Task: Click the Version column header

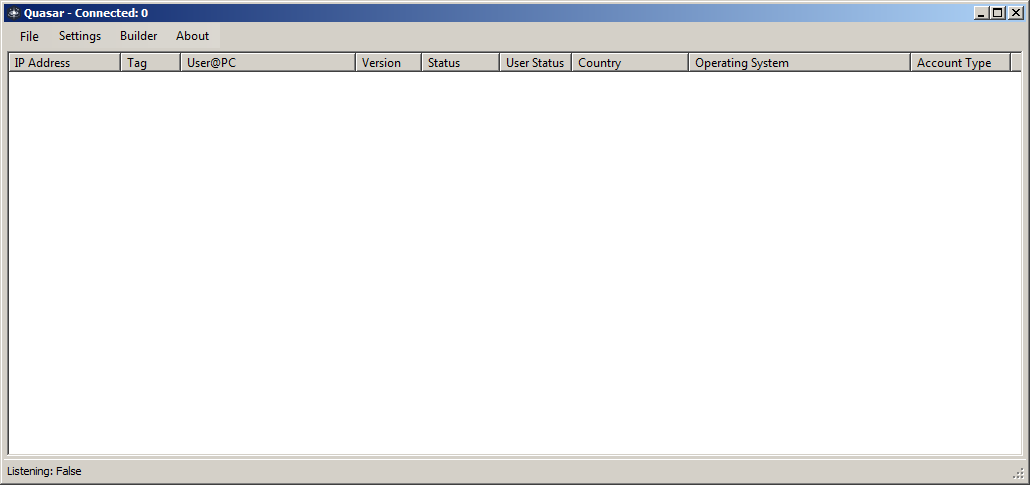Action: click(388, 63)
